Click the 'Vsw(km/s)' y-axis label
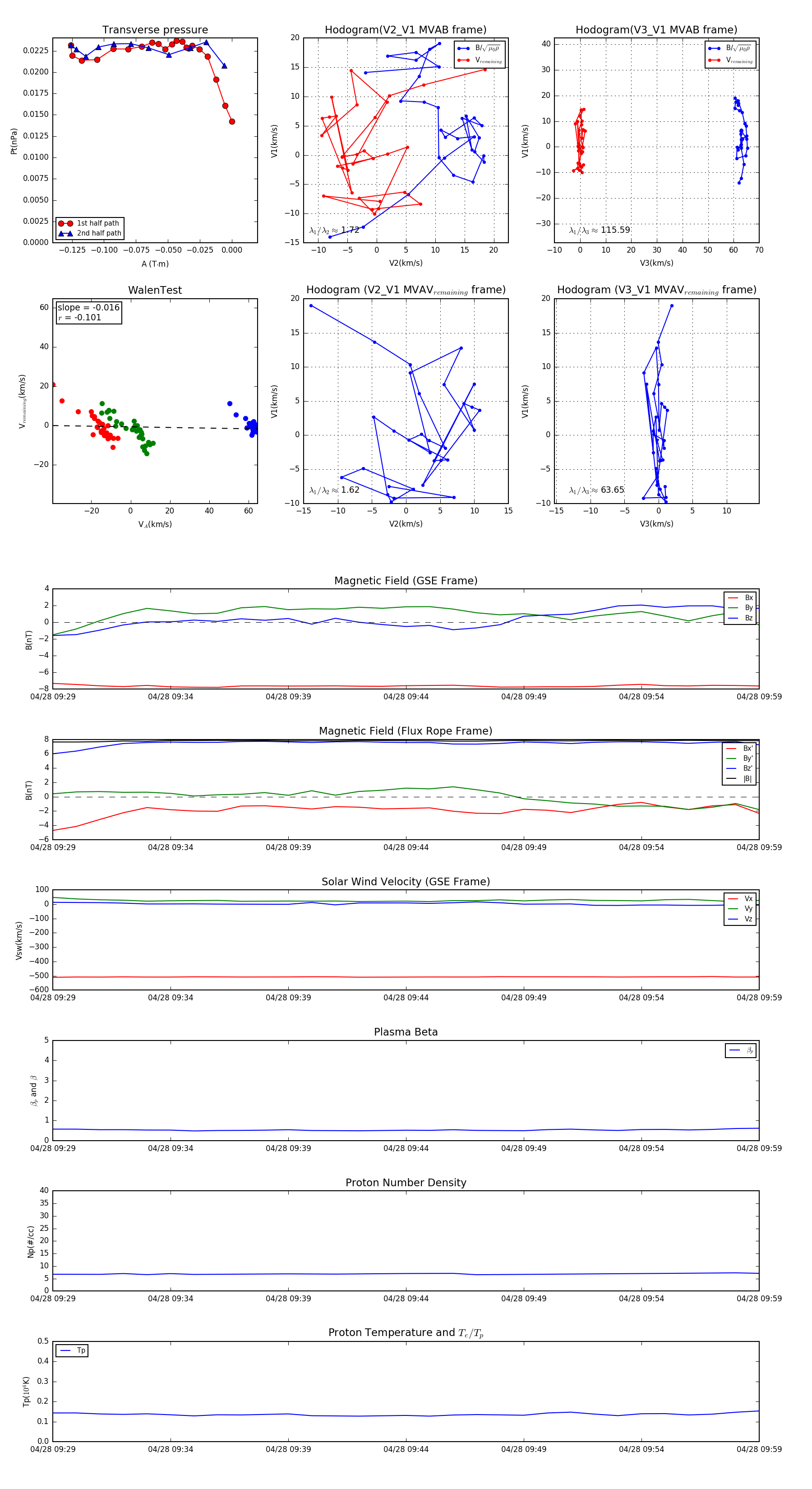Viewport: 812px width, 1489px height. [x=19, y=940]
